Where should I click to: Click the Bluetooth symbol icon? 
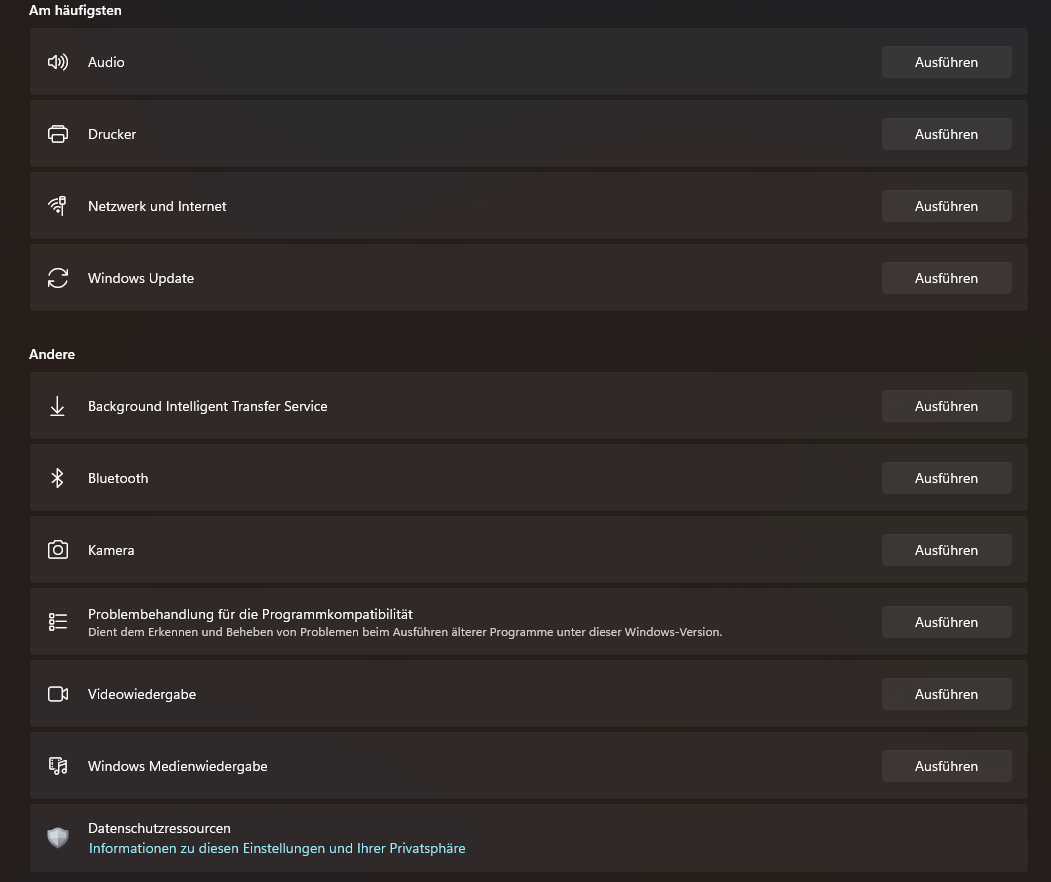click(58, 478)
